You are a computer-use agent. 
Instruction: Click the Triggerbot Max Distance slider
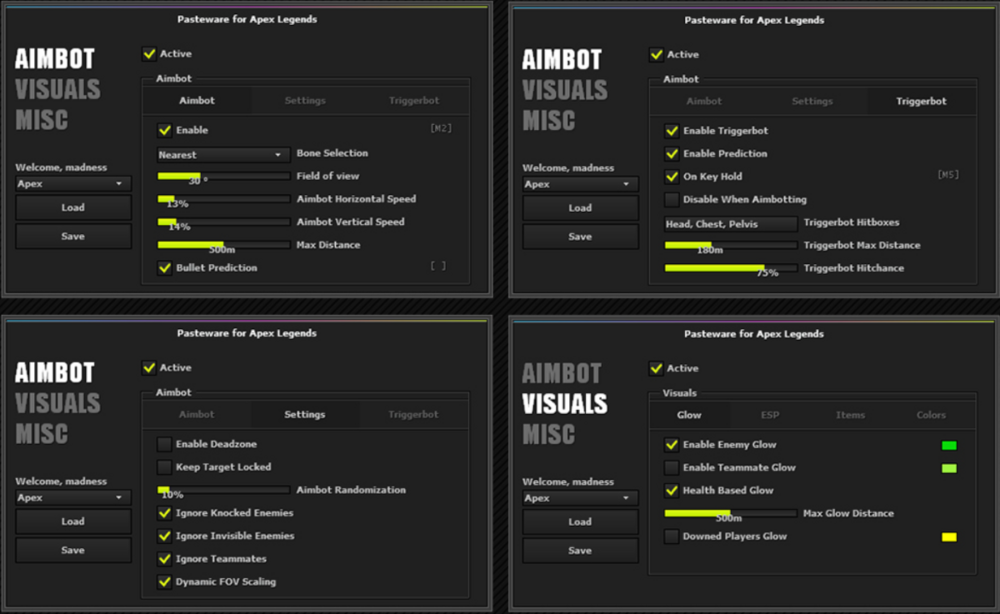tap(730, 245)
